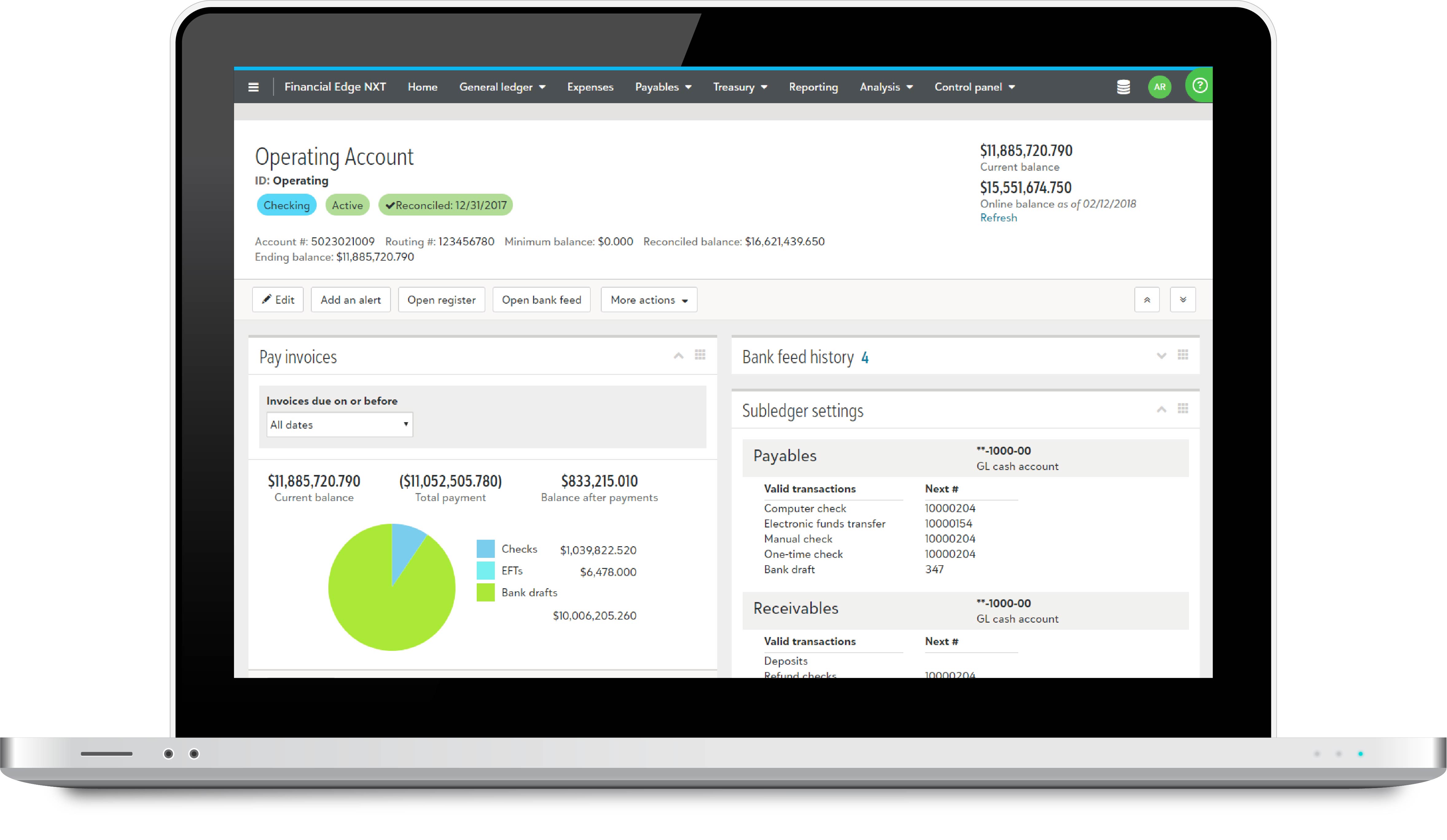Image resolution: width=1447 pixels, height=840 pixels.
Task: Open the hamburger navigation menu
Action: pyautogui.click(x=253, y=87)
